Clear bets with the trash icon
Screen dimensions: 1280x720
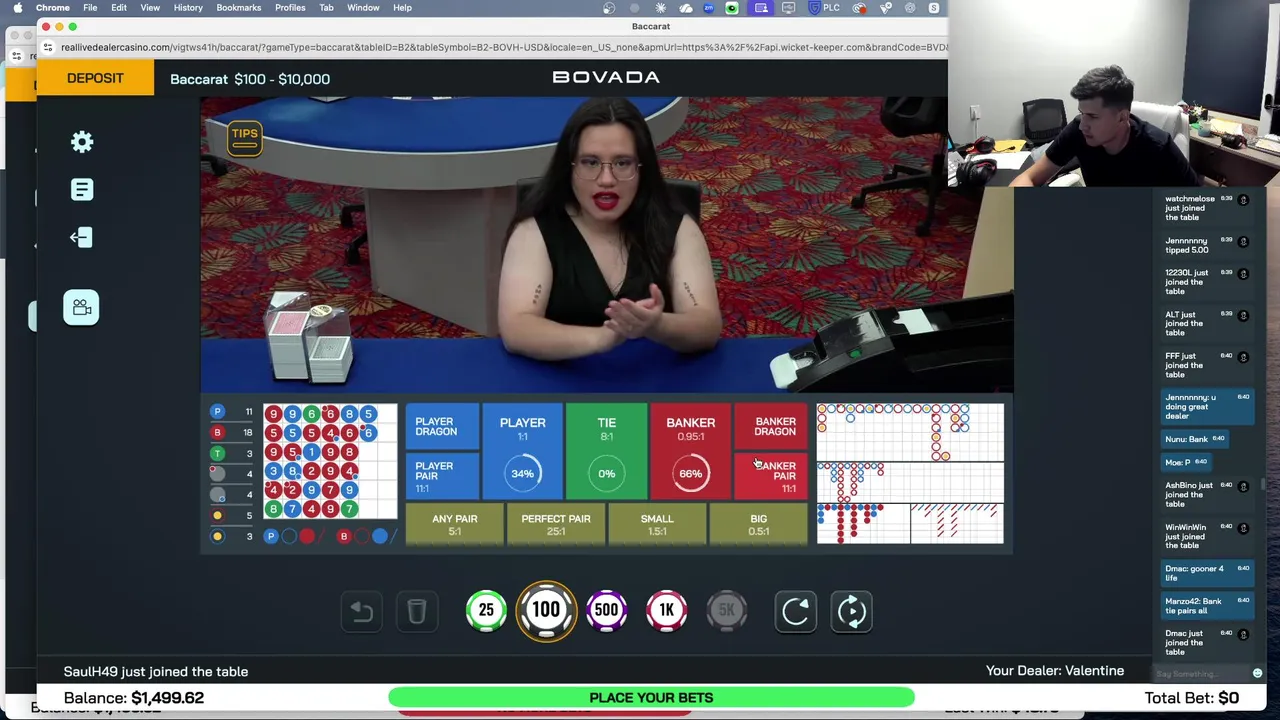(417, 611)
